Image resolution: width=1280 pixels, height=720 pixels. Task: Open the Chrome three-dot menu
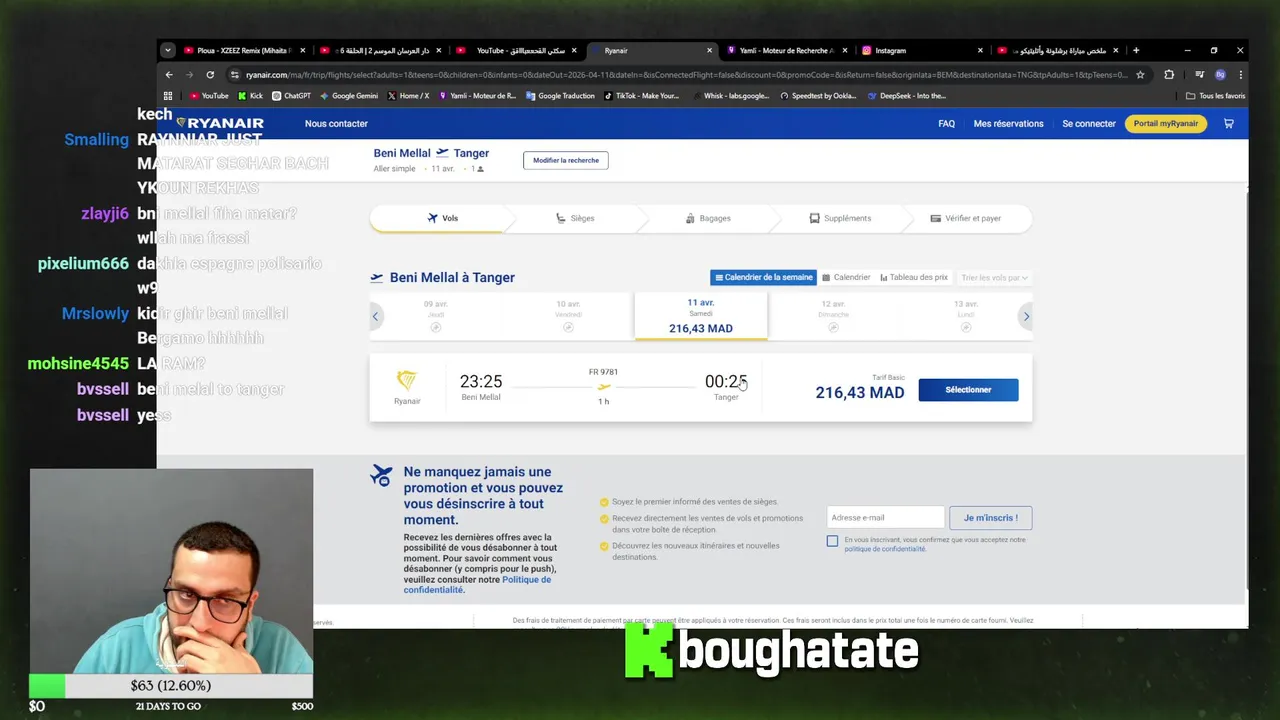[1241, 75]
